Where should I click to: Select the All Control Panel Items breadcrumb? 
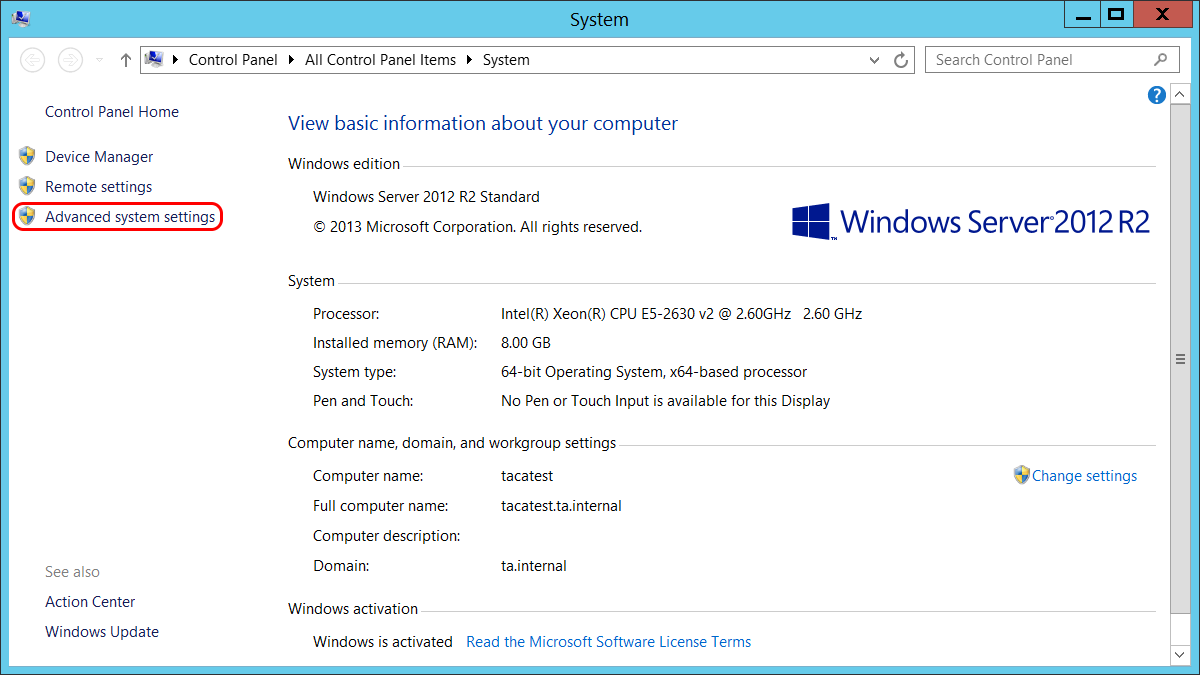pyautogui.click(x=380, y=60)
